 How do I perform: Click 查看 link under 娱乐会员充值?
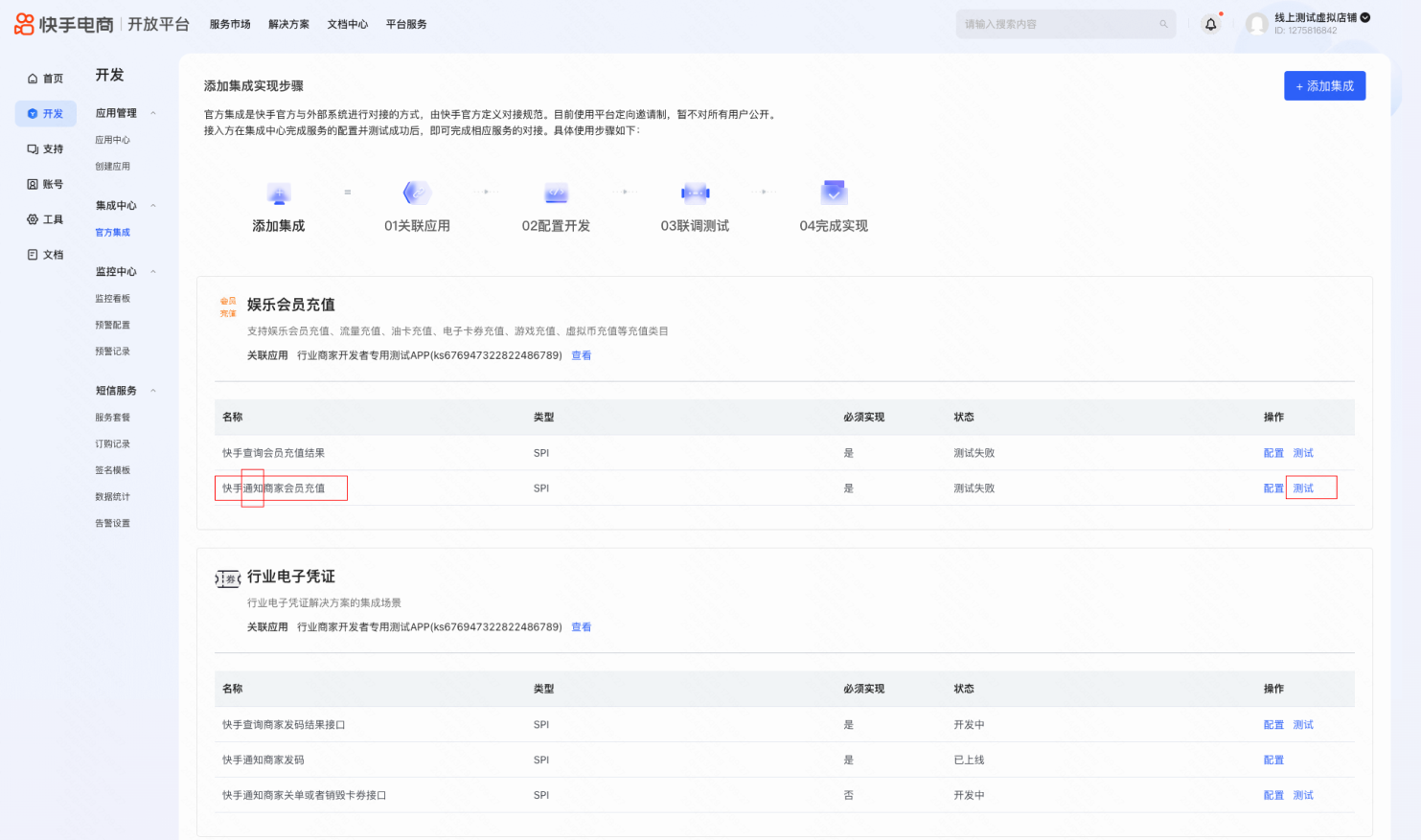pyautogui.click(x=582, y=355)
